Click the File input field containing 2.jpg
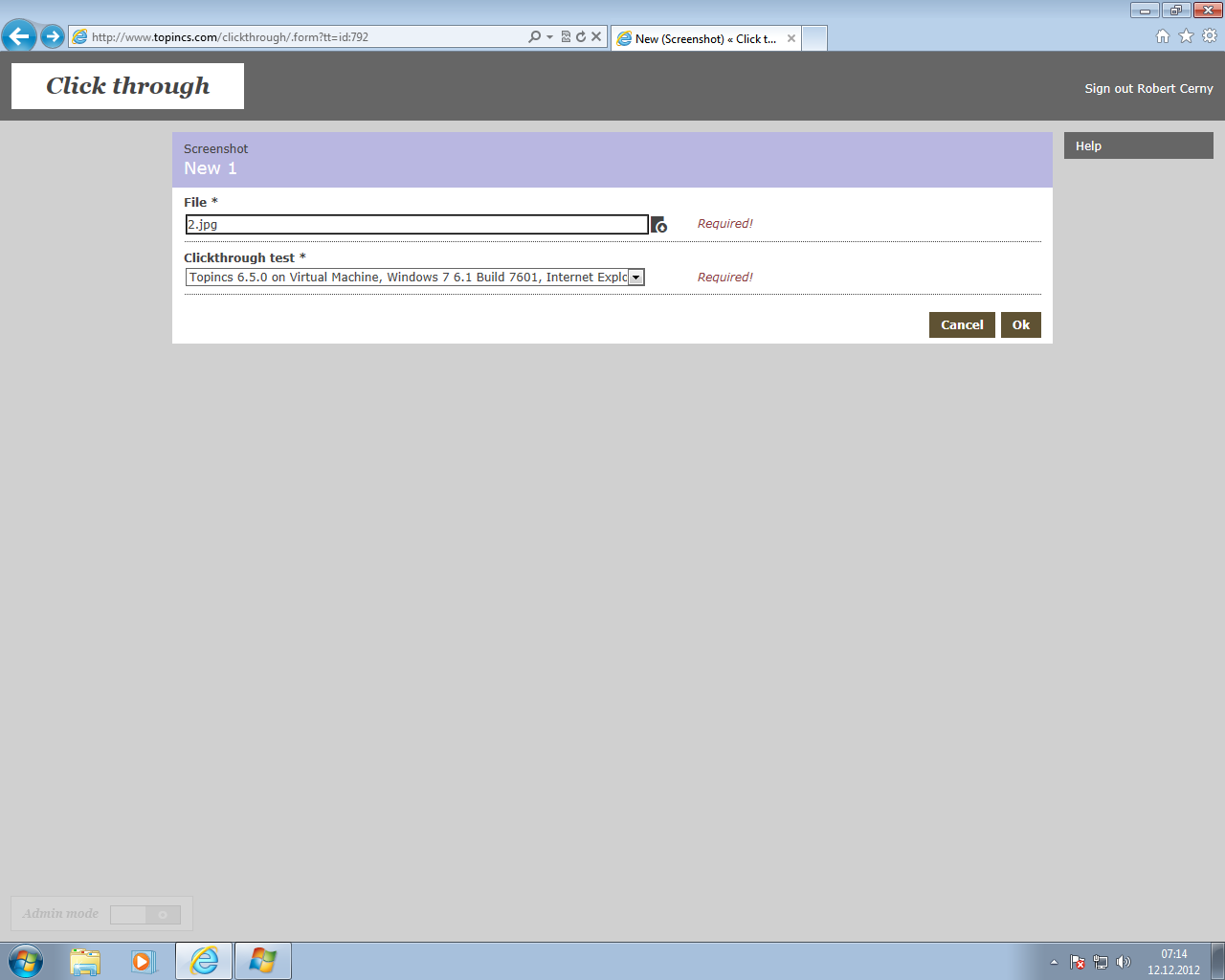The width and height of the screenshot is (1225, 980). 416,225
